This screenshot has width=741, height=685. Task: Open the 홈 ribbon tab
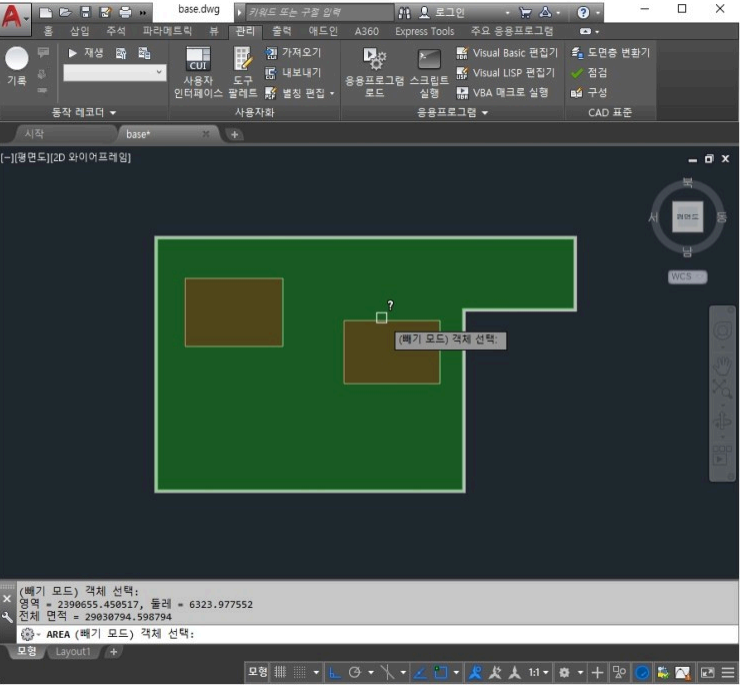coord(48,31)
